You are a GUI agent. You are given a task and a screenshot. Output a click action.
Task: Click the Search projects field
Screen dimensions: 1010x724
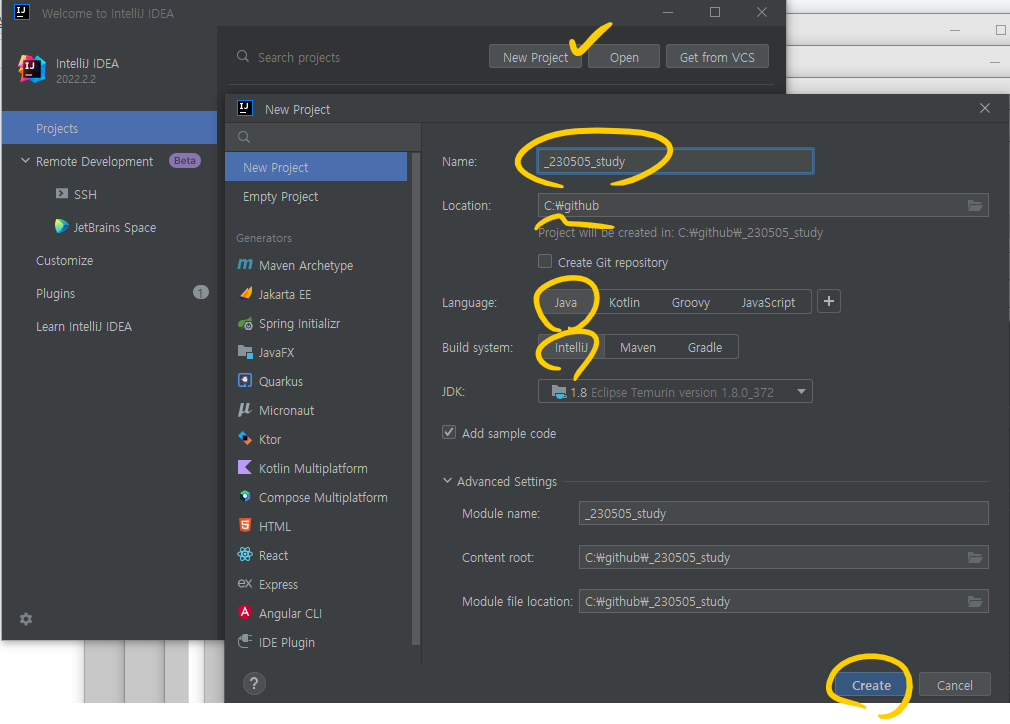357,57
